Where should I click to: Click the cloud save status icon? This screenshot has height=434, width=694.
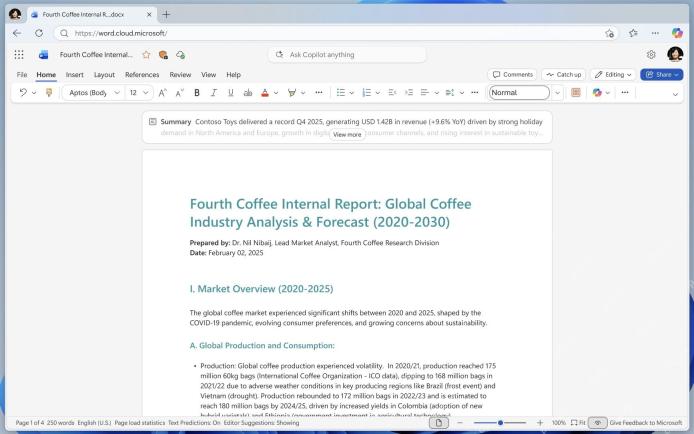pyautogui.click(x=180, y=54)
